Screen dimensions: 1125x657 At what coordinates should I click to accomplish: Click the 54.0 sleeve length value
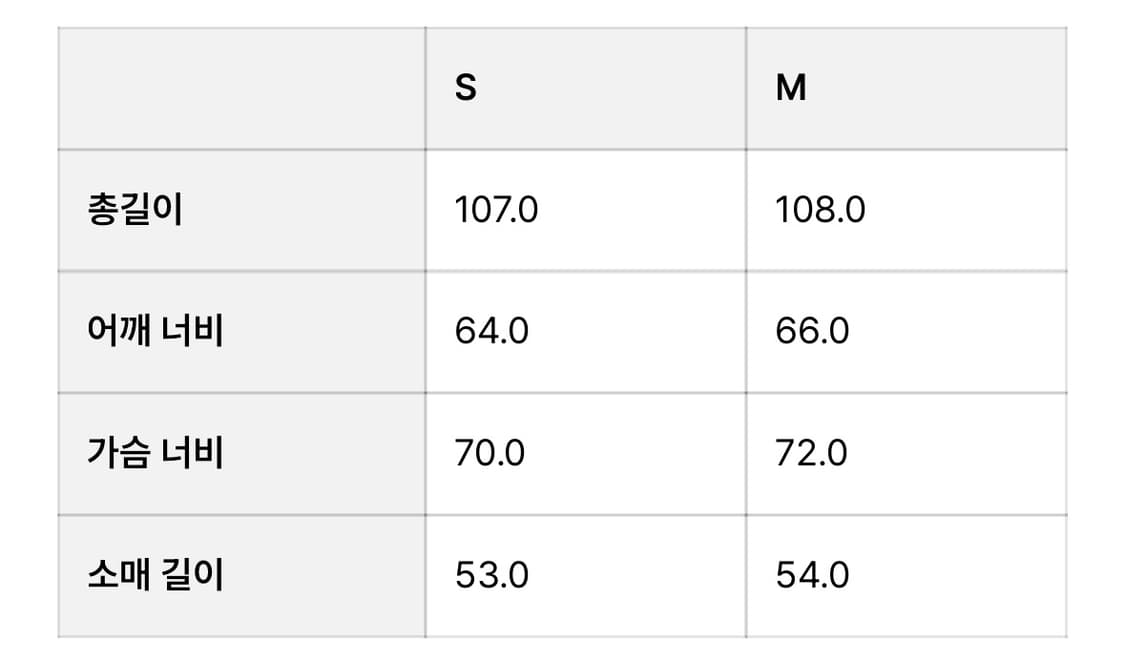(812, 575)
